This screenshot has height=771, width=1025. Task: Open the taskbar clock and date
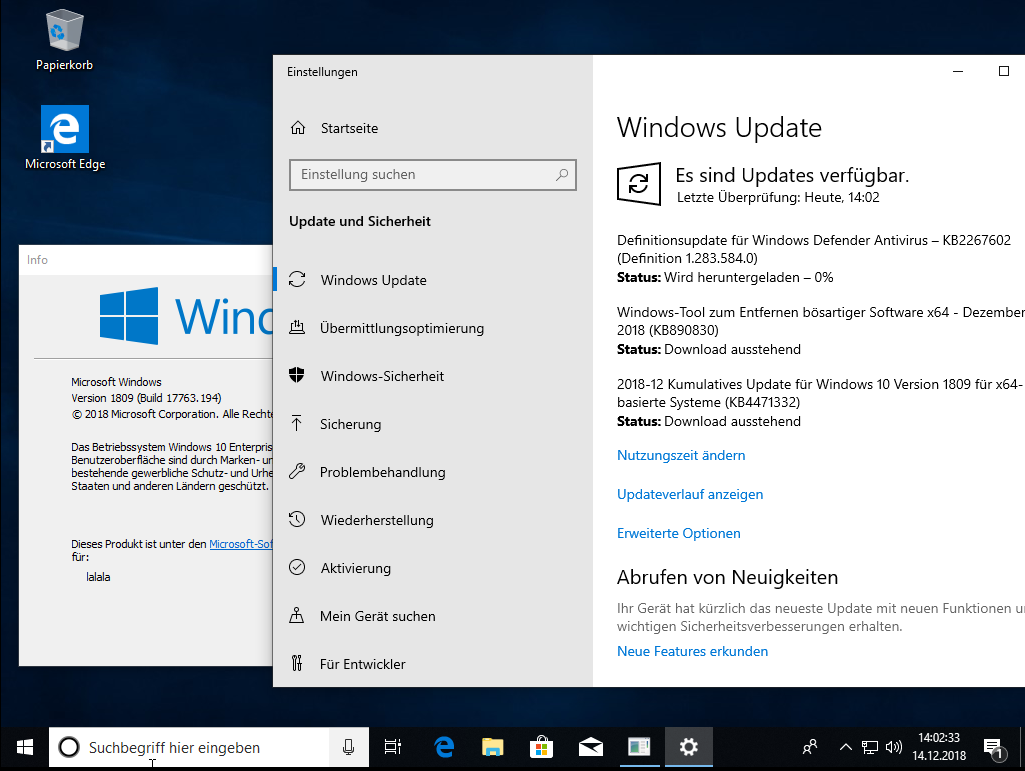939,747
